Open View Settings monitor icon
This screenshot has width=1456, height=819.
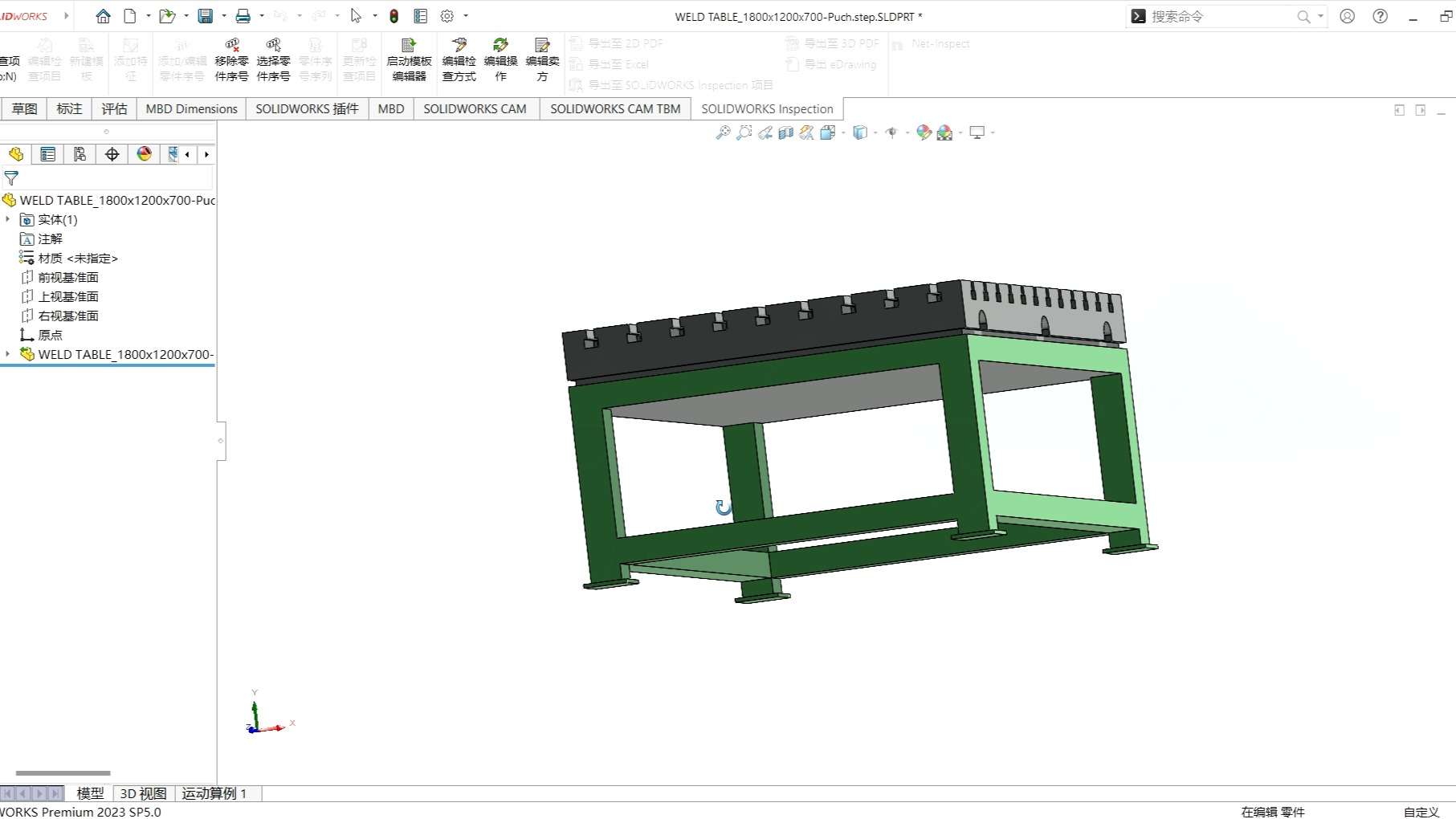pos(977,132)
